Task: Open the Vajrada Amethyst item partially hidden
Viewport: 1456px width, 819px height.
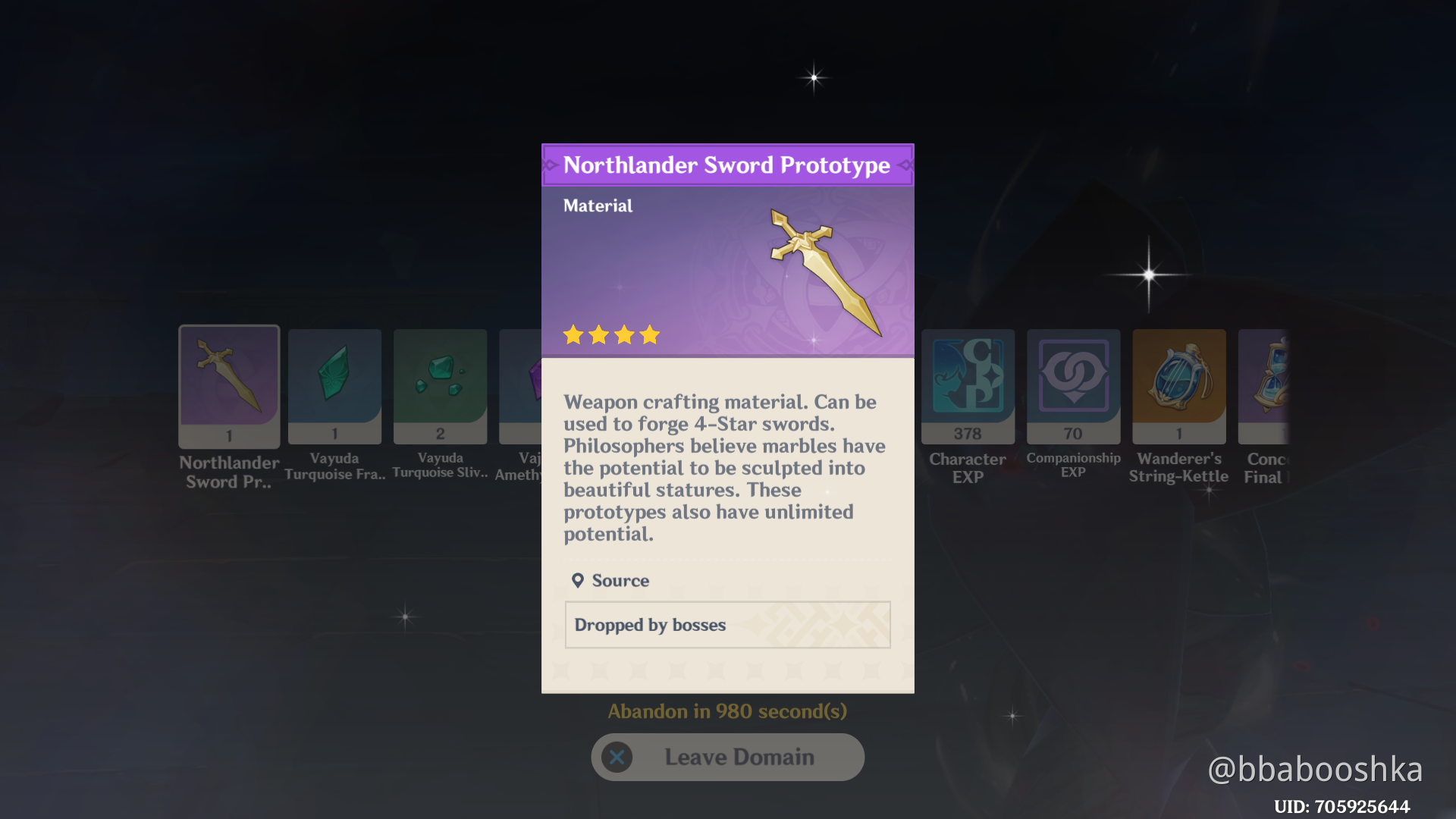Action: [520, 386]
